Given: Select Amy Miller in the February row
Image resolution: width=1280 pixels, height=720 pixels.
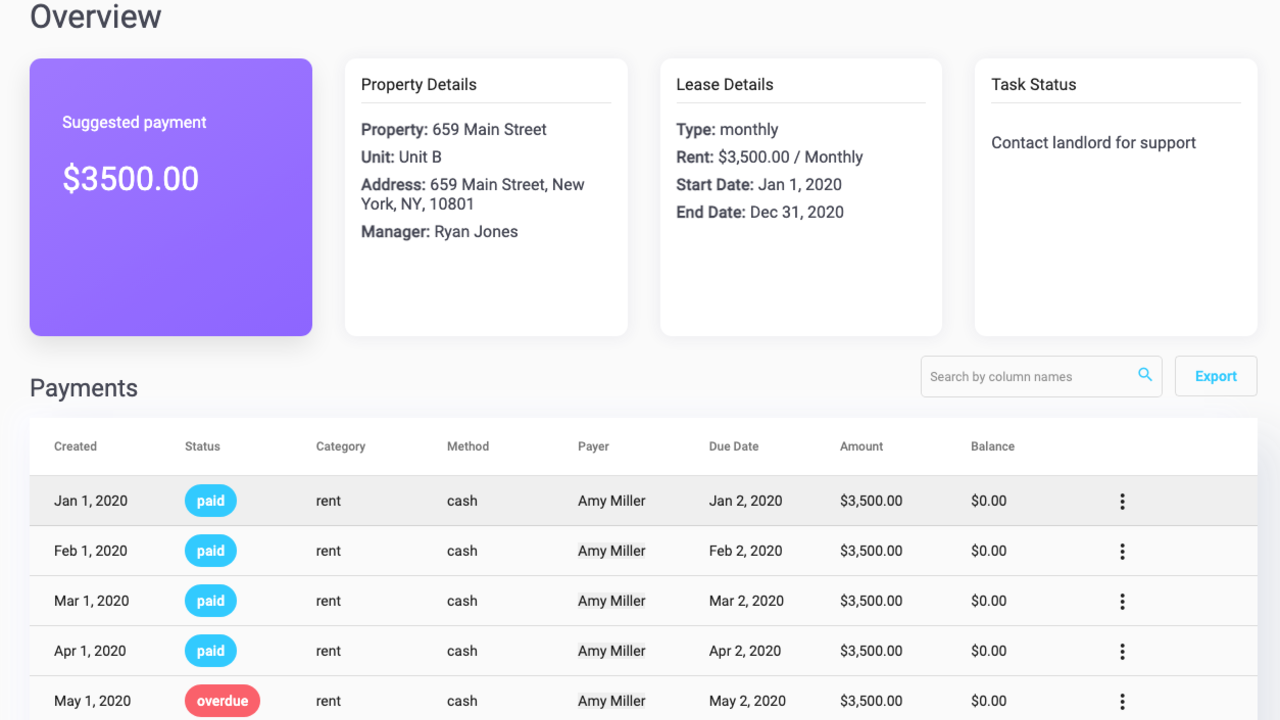Looking at the screenshot, I should point(611,551).
